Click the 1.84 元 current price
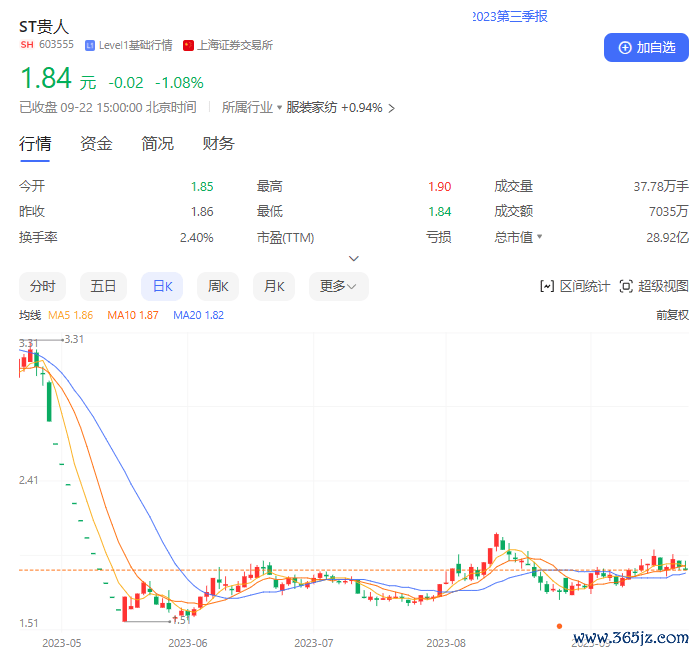696x653 pixels. (x=58, y=79)
